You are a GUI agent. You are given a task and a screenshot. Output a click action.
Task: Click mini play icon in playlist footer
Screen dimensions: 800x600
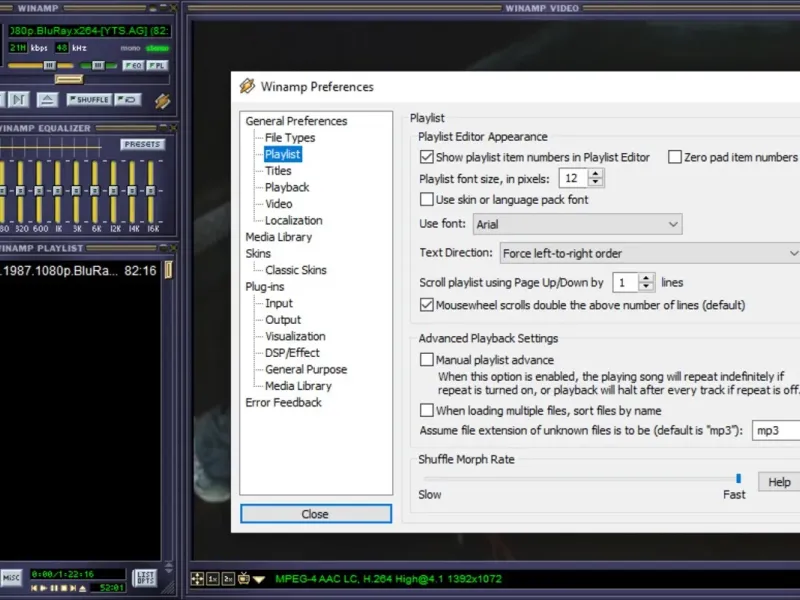tap(44, 588)
